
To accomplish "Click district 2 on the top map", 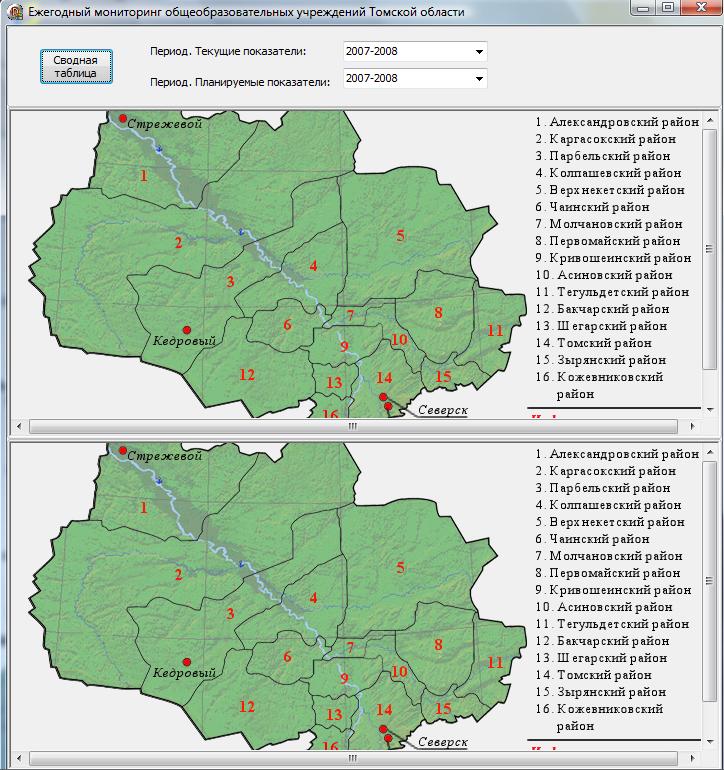I will click(178, 242).
